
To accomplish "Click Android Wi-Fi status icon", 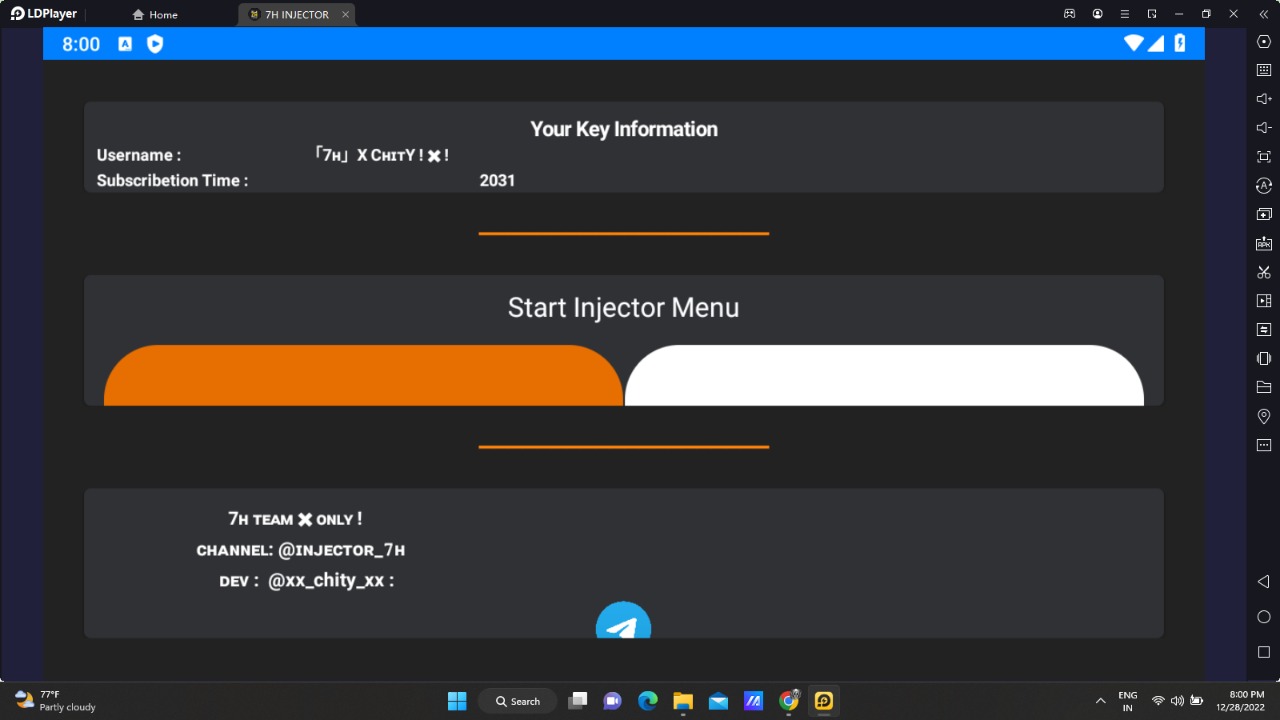I will (1133, 43).
